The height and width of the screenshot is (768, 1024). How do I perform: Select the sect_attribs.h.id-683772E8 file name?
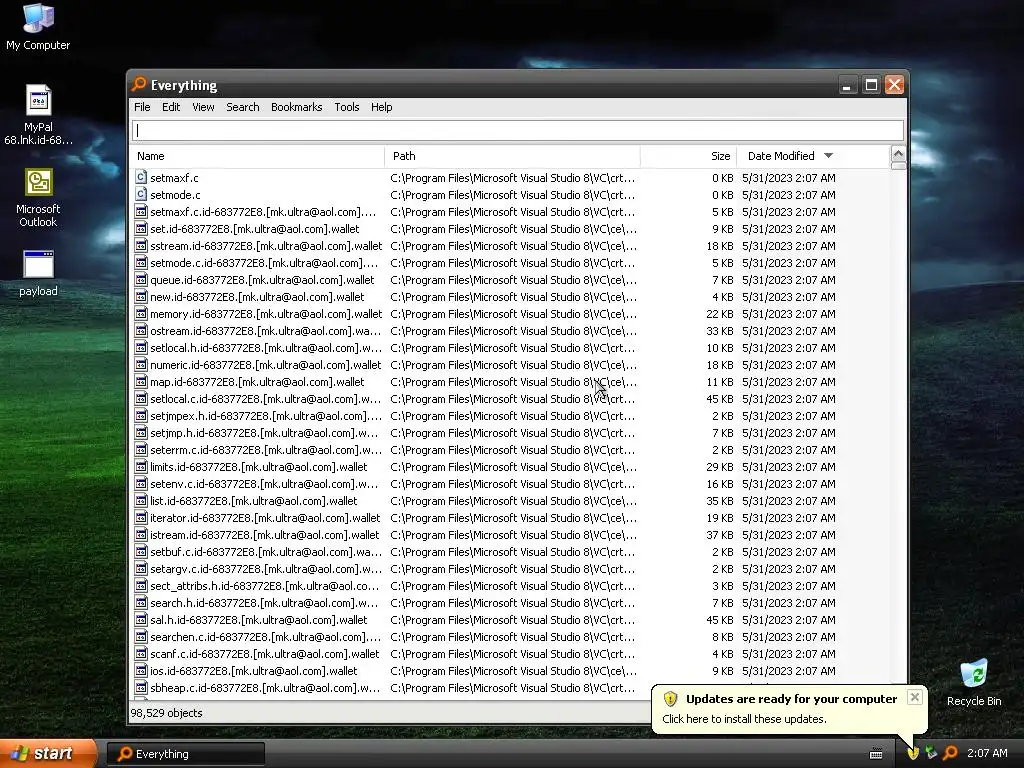[x=264, y=586]
